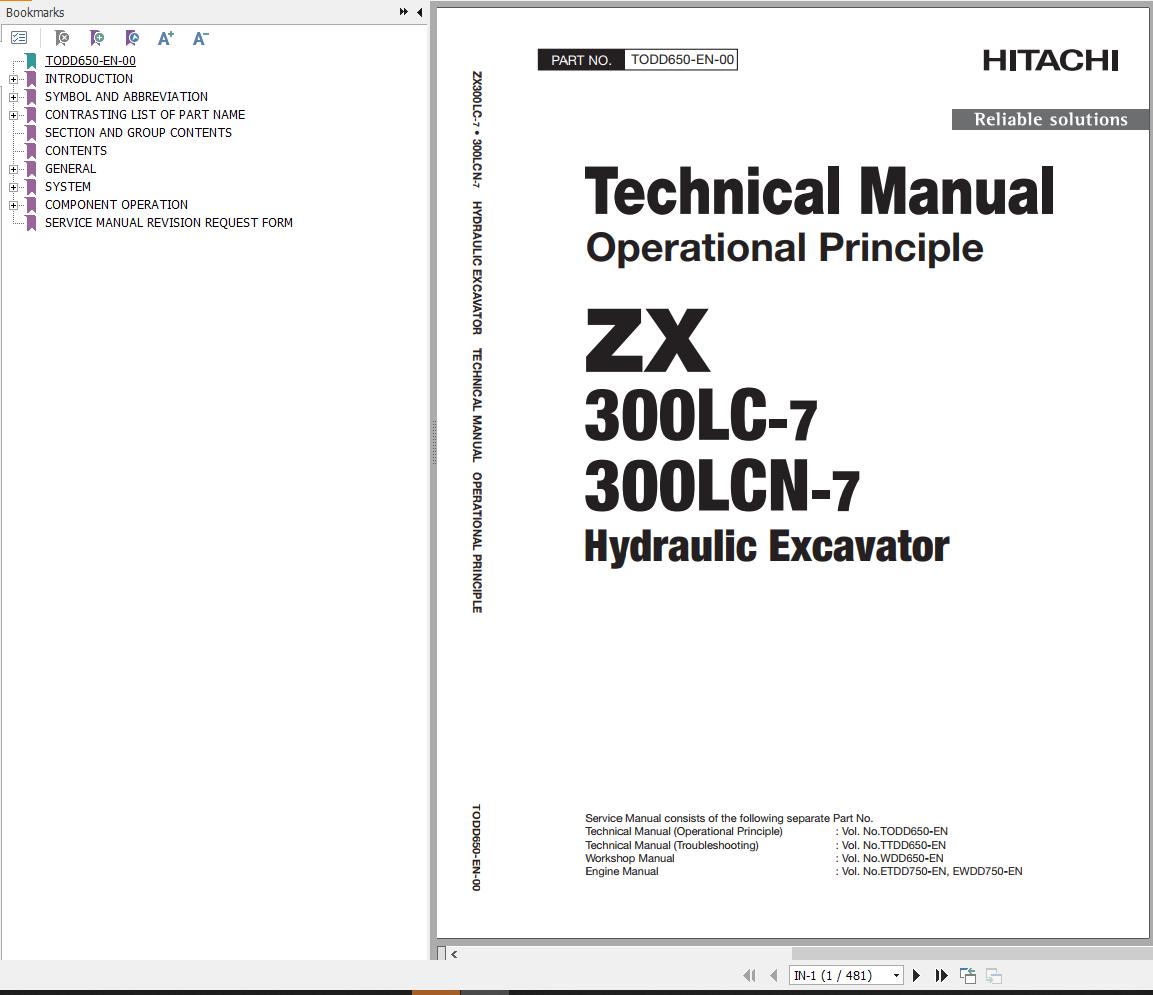Click the double-arrow expand panel icon
This screenshot has height=995, width=1153.
(404, 12)
